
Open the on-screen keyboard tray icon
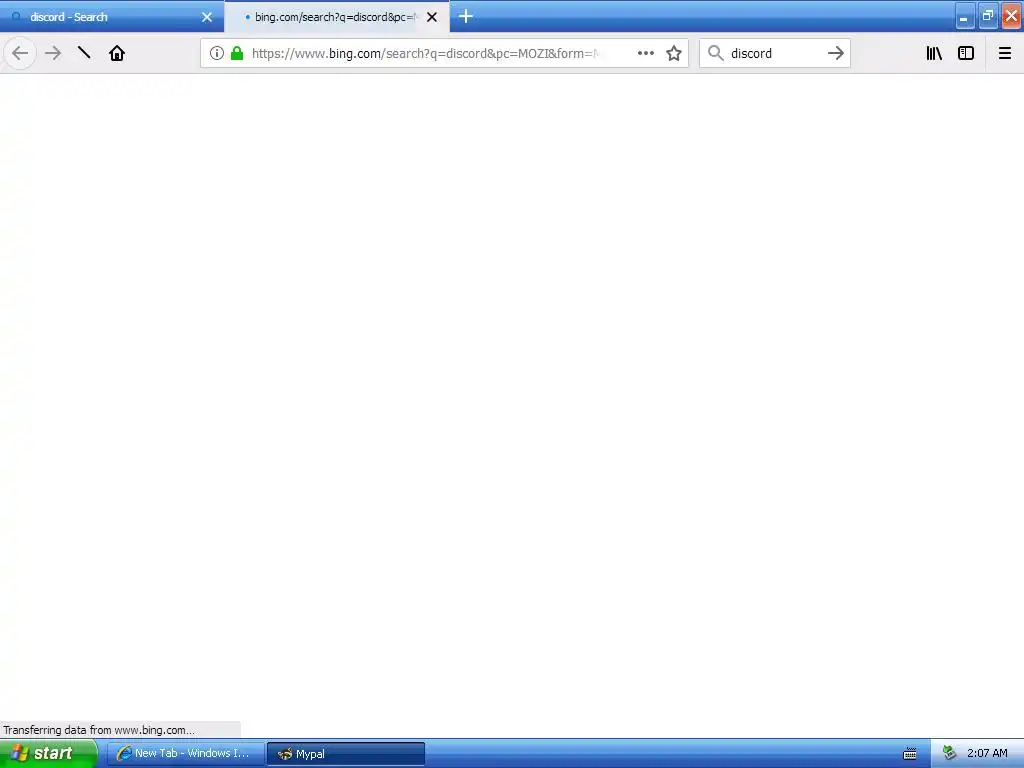(x=910, y=754)
